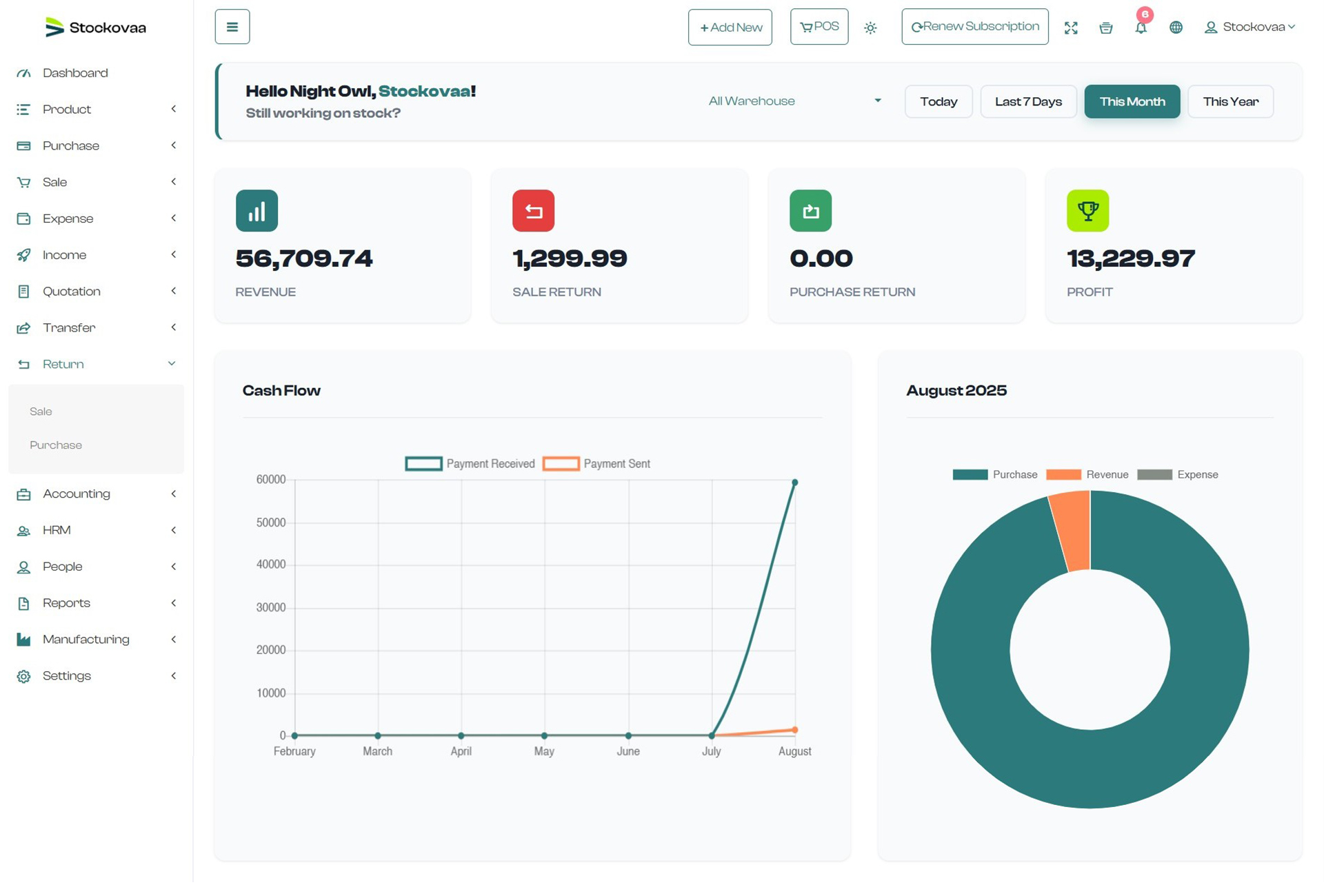Open the basket icon in header
The width and height of the screenshot is (1324, 896).
(x=1105, y=28)
